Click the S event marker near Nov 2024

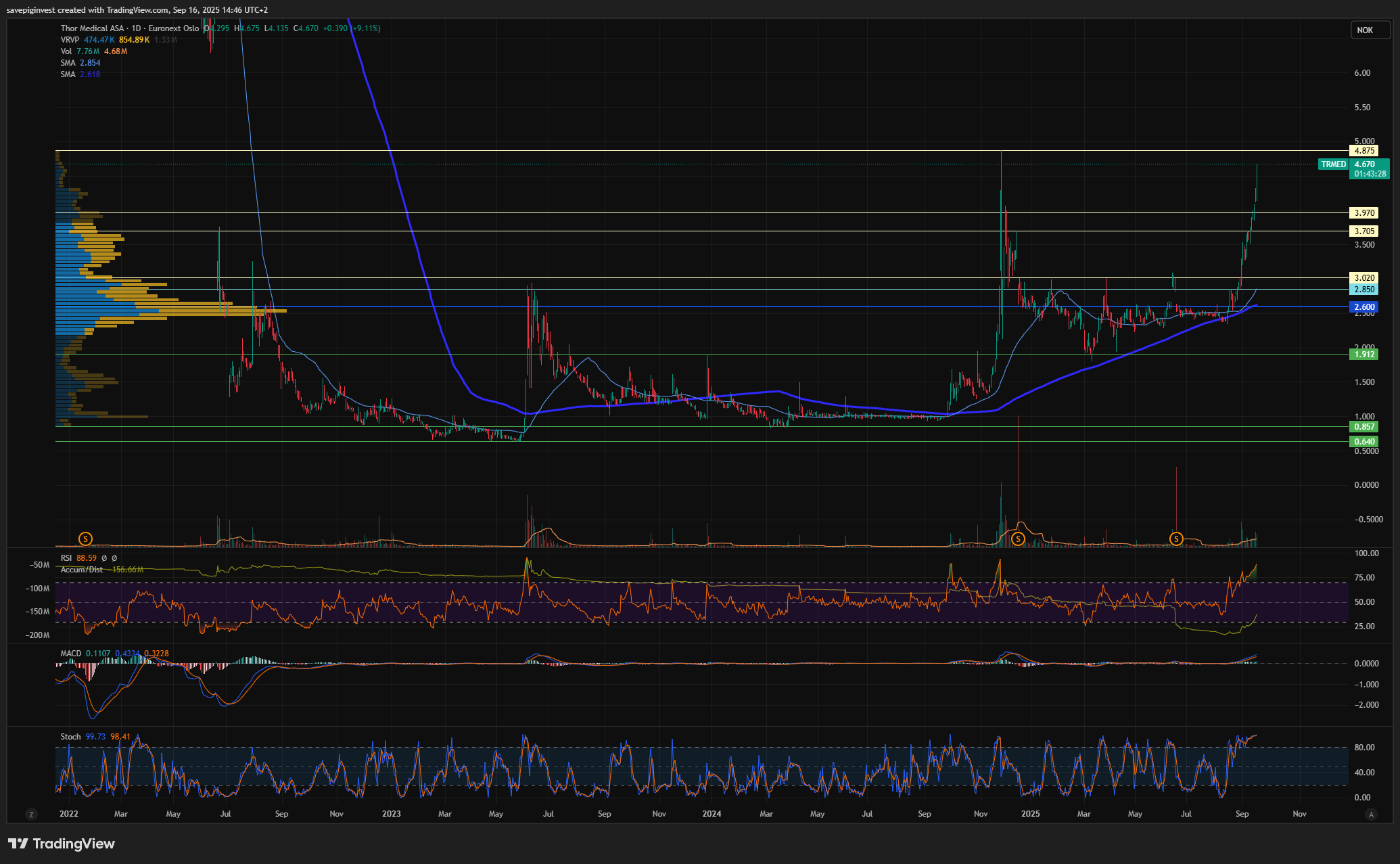pos(1018,539)
